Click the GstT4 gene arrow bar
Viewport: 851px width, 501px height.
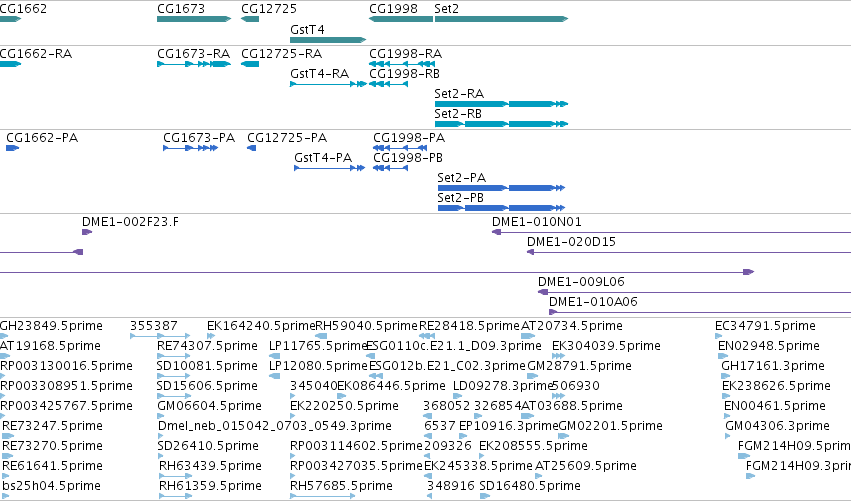click(328, 40)
